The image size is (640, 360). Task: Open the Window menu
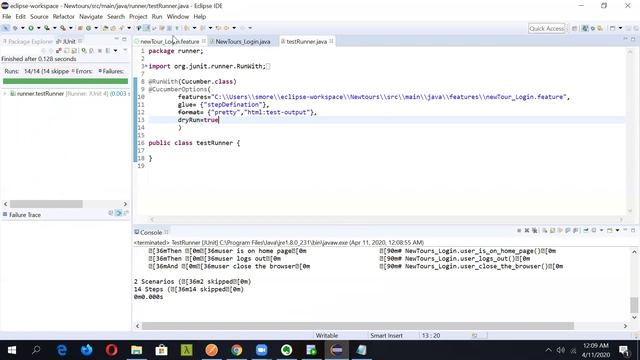pos(178,17)
